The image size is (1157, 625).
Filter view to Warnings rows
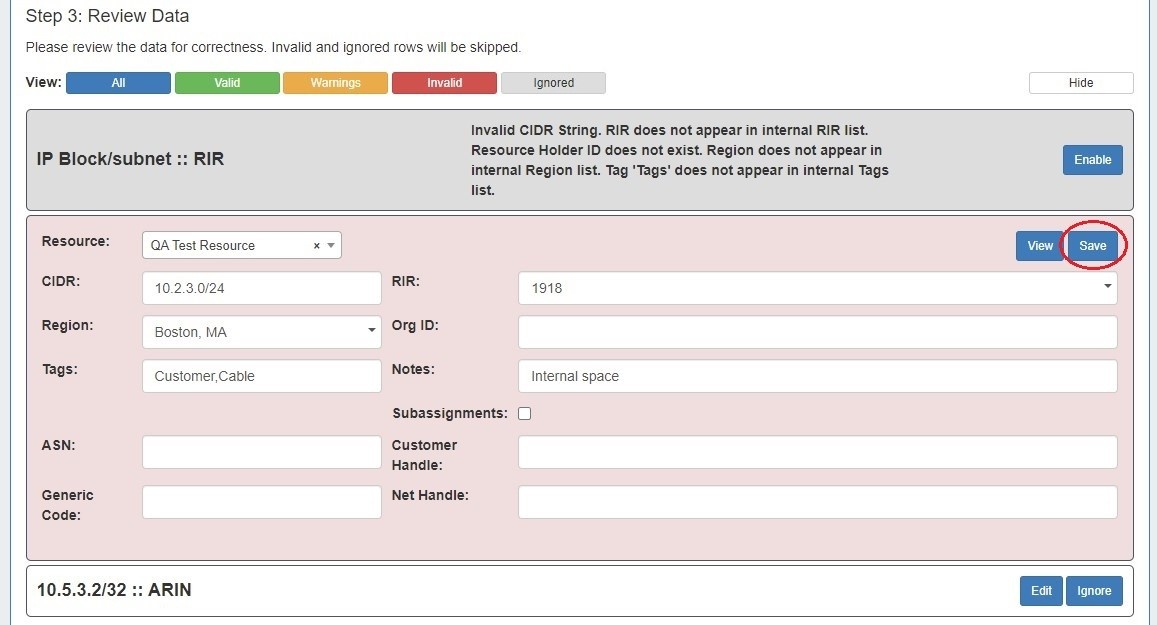click(335, 83)
